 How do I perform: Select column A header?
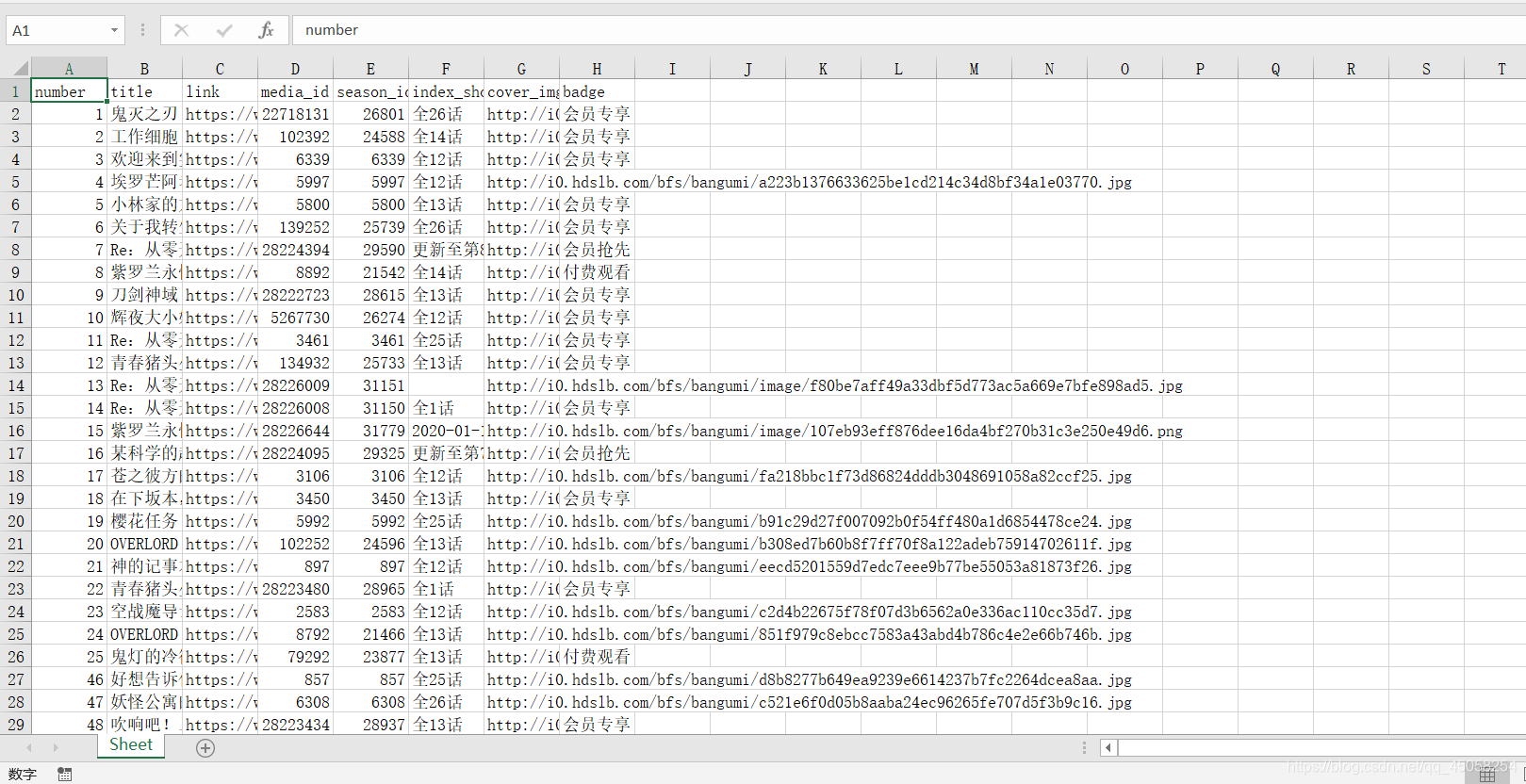[69, 69]
